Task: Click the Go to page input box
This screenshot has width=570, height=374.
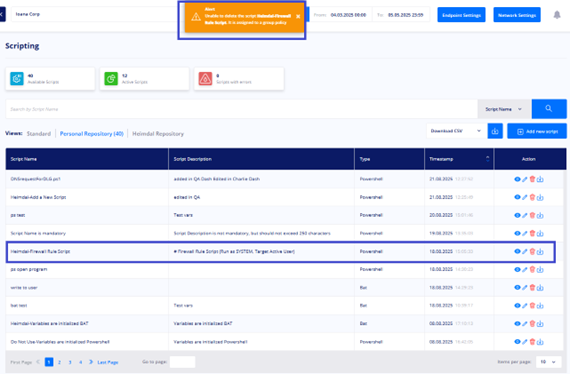Action: [182, 362]
